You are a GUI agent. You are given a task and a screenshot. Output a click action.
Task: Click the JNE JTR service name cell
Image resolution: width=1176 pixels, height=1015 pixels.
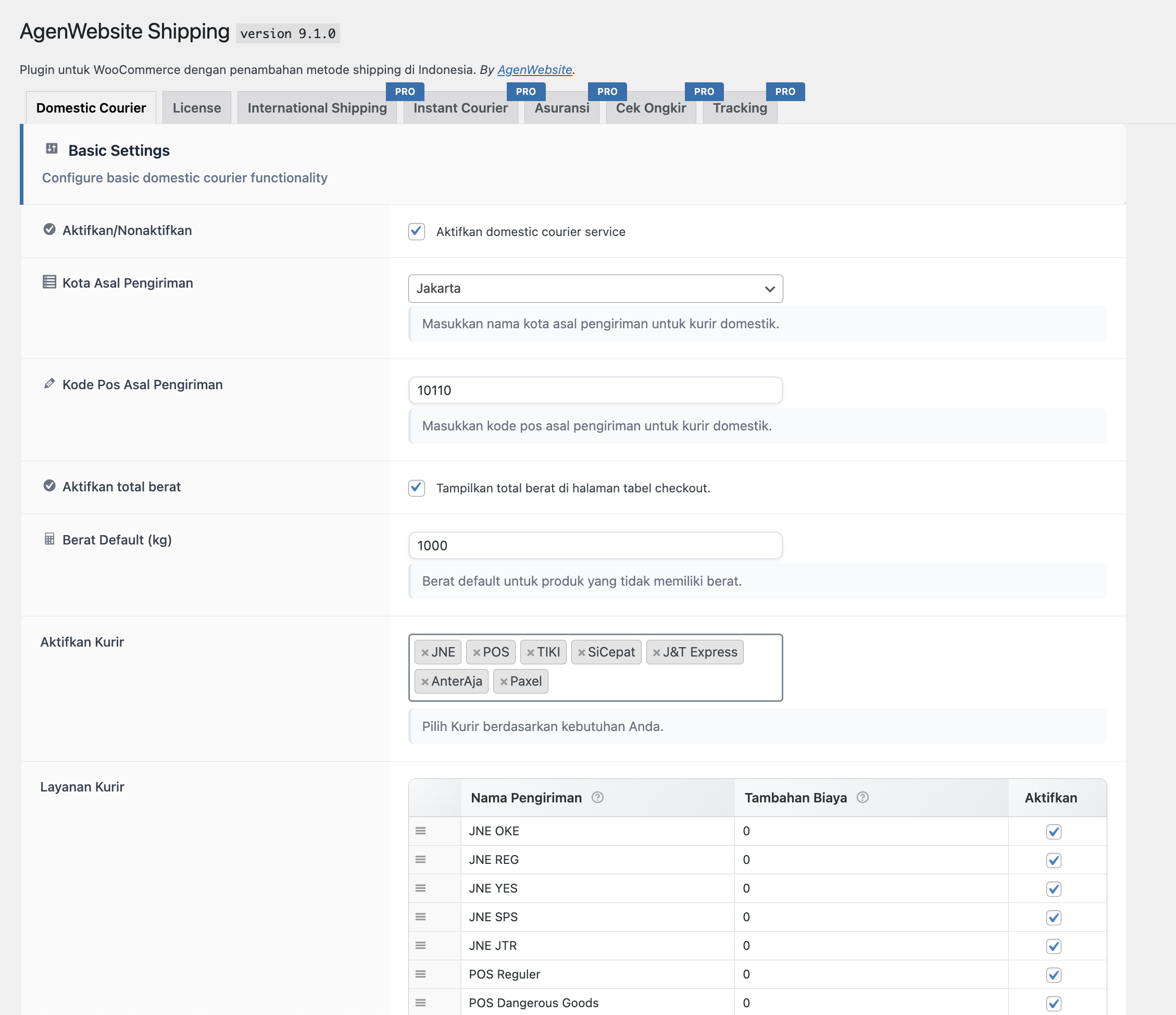598,946
